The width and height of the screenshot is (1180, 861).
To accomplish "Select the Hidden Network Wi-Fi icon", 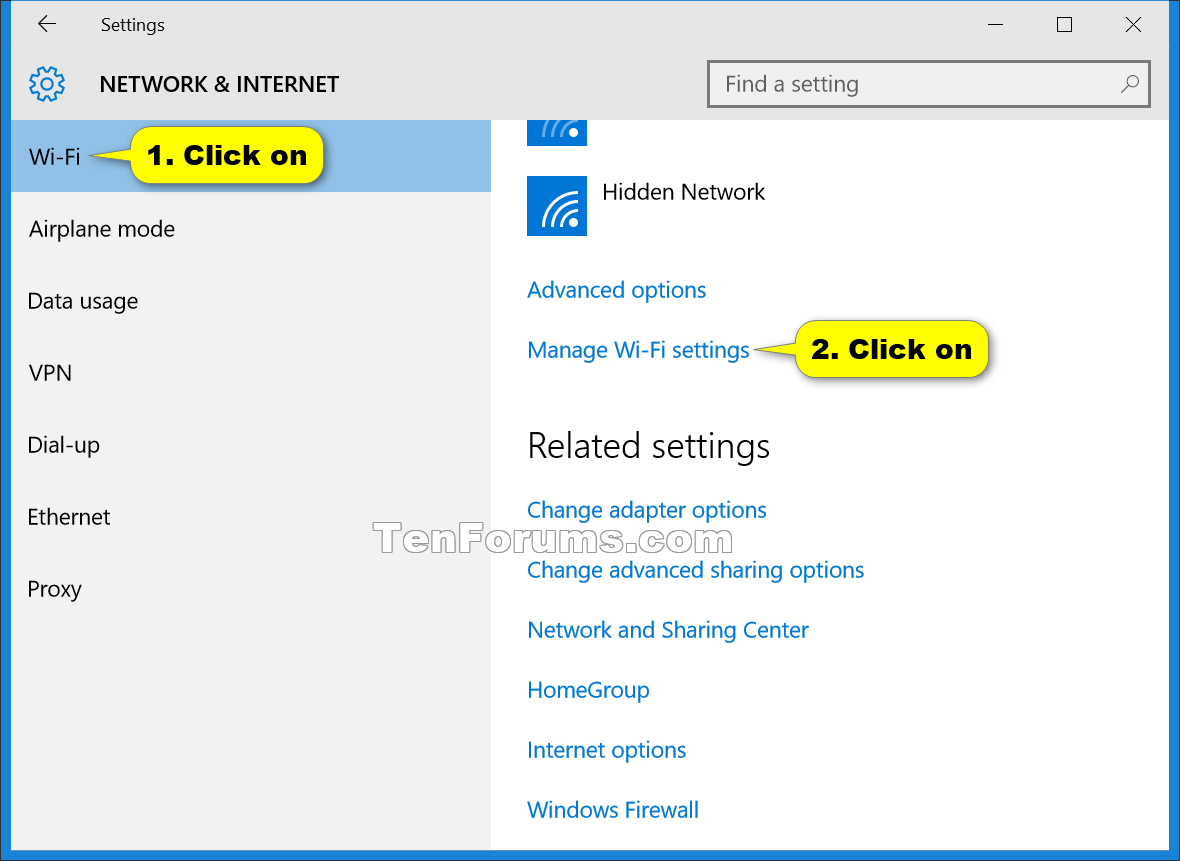I will click(x=556, y=206).
